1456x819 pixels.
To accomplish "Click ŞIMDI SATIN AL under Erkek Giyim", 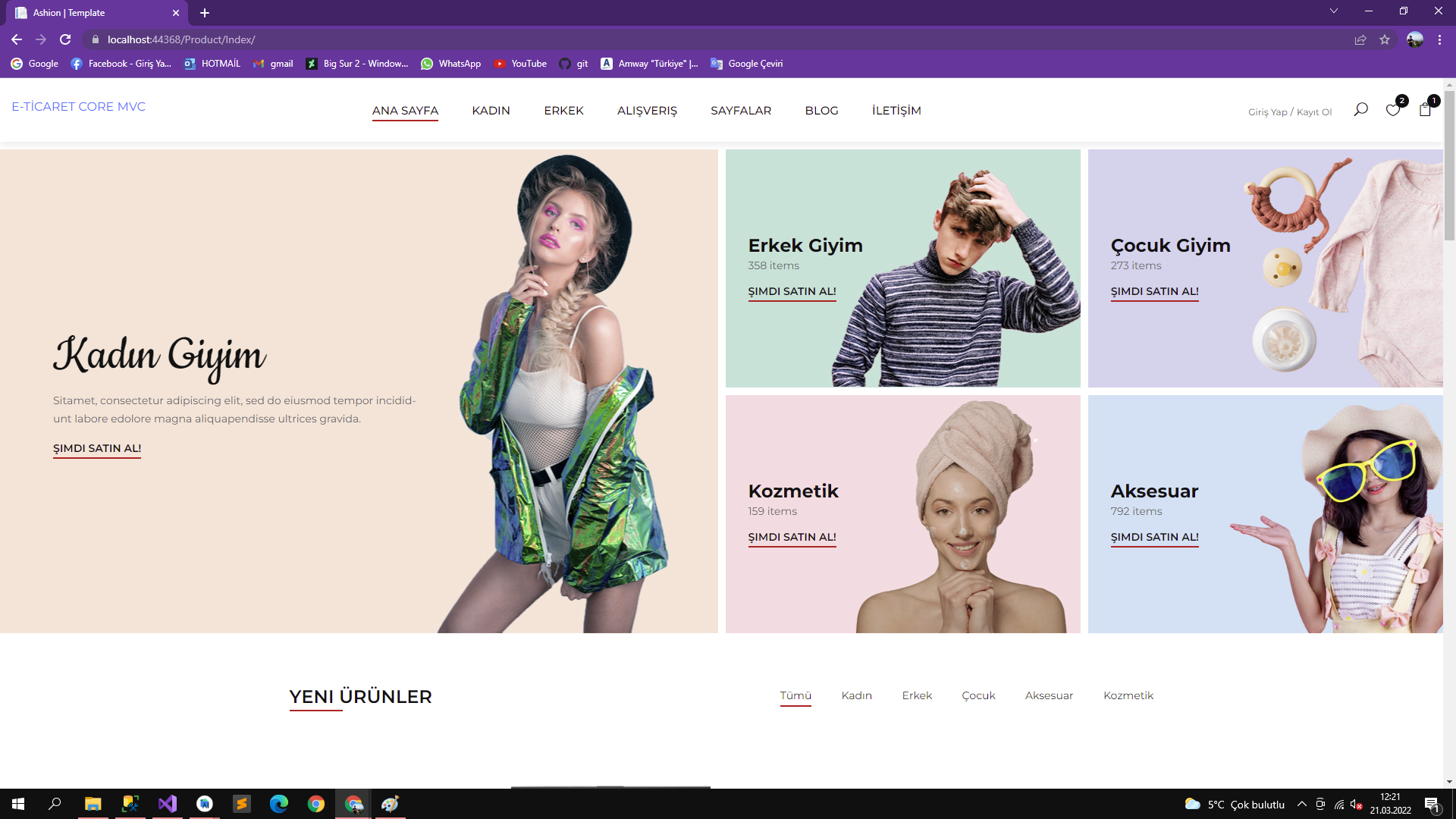I will point(792,291).
